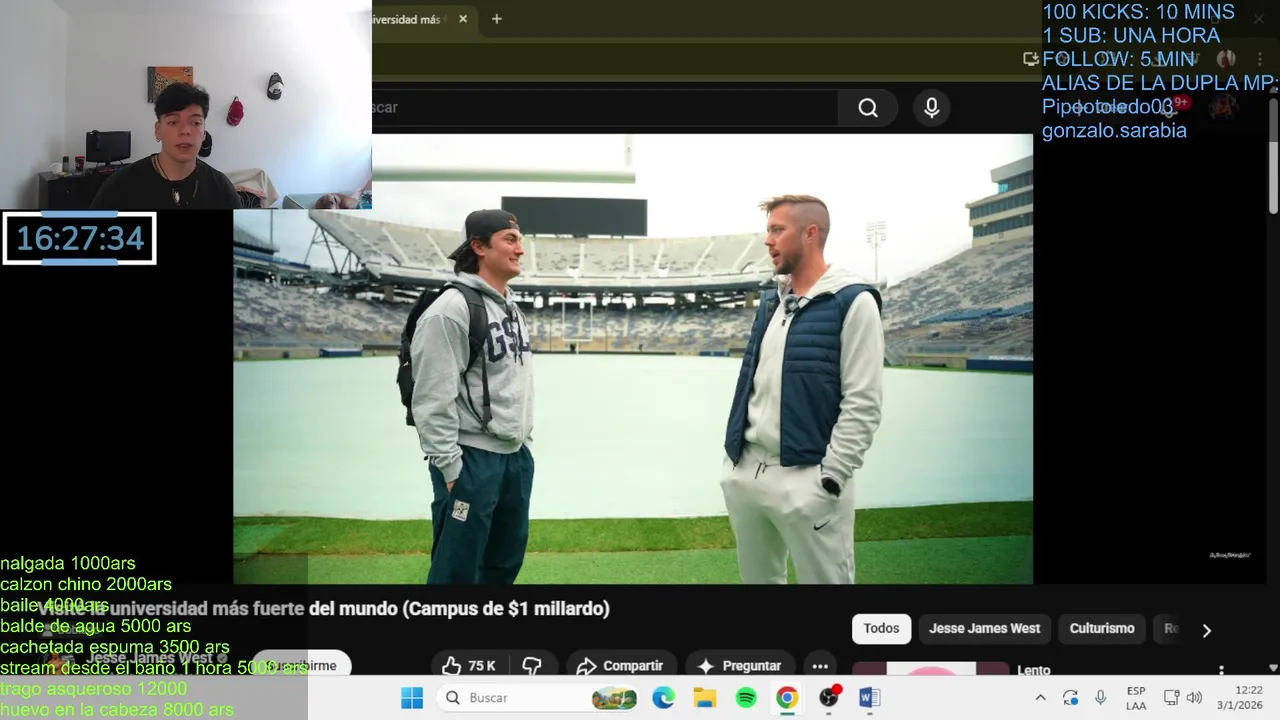Show more filter chips with right arrow
Screen dimensions: 1280x720
point(1206,630)
